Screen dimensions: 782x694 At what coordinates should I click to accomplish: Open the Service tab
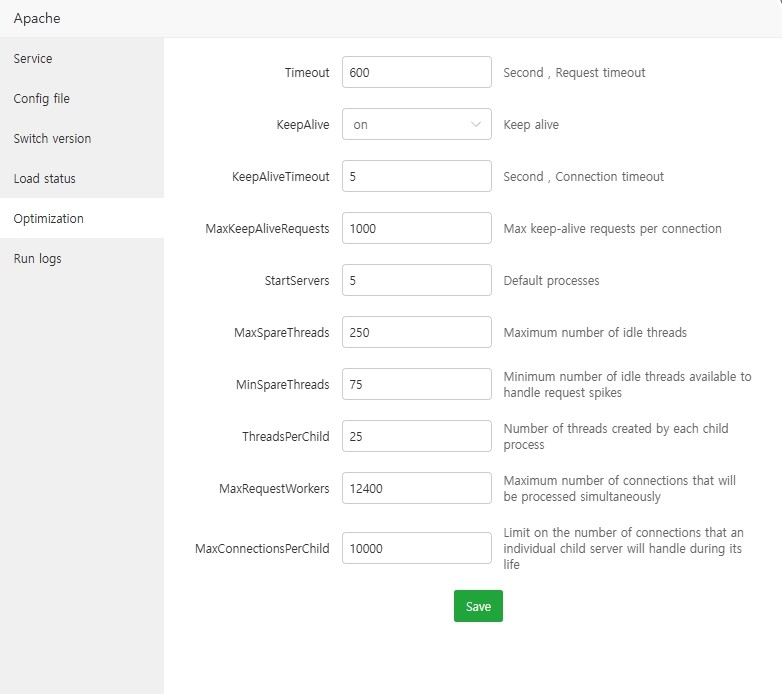(33, 59)
